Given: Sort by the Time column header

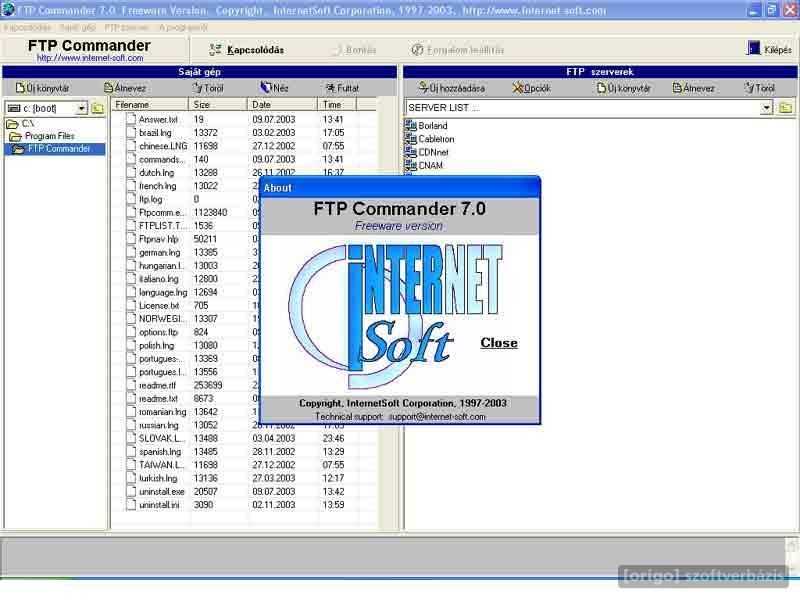Looking at the screenshot, I should (x=337, y=105).
